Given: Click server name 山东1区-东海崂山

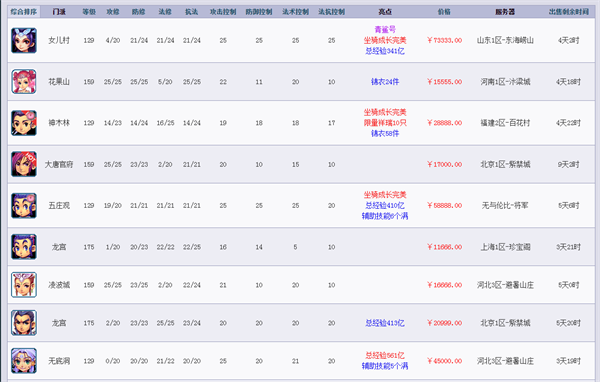Looking at the screenshot, I should click(x=505, y=40).
